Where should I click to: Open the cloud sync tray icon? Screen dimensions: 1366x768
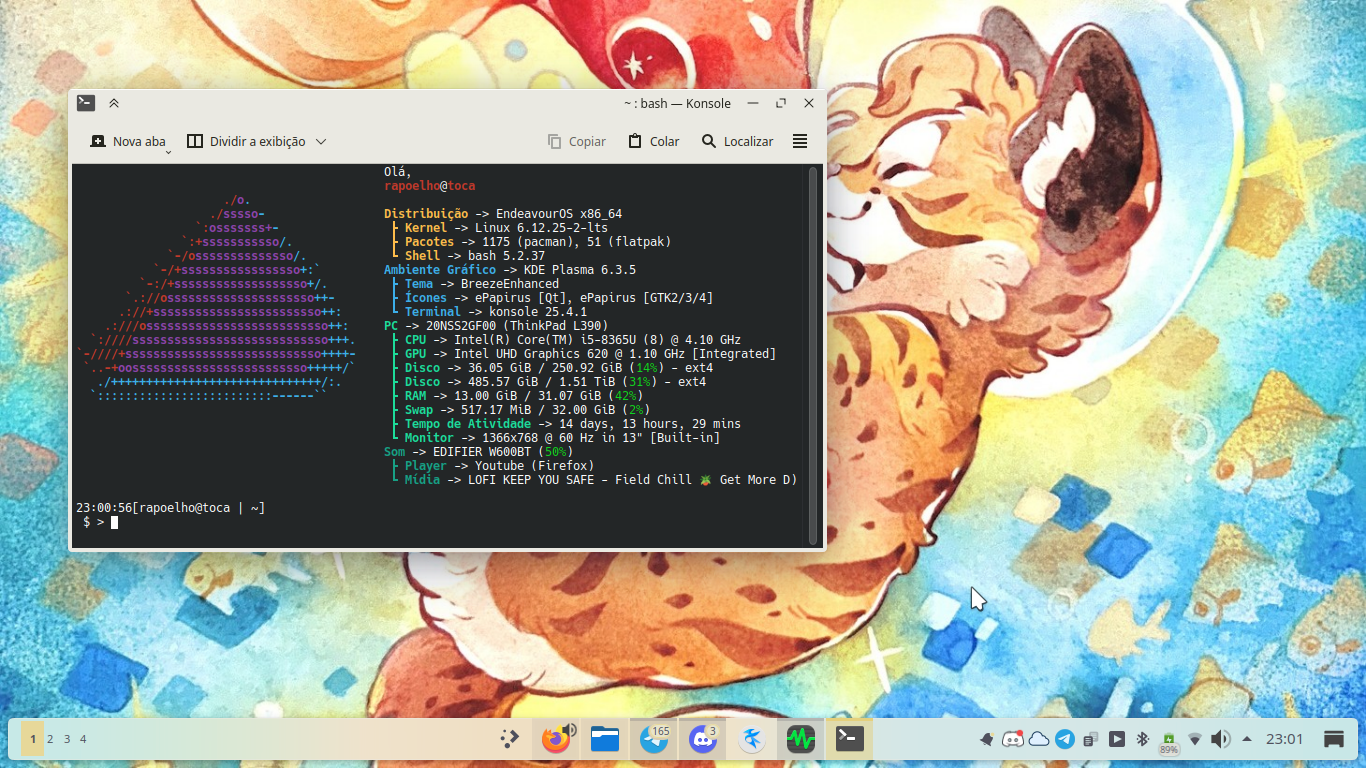pos(1039,739)
